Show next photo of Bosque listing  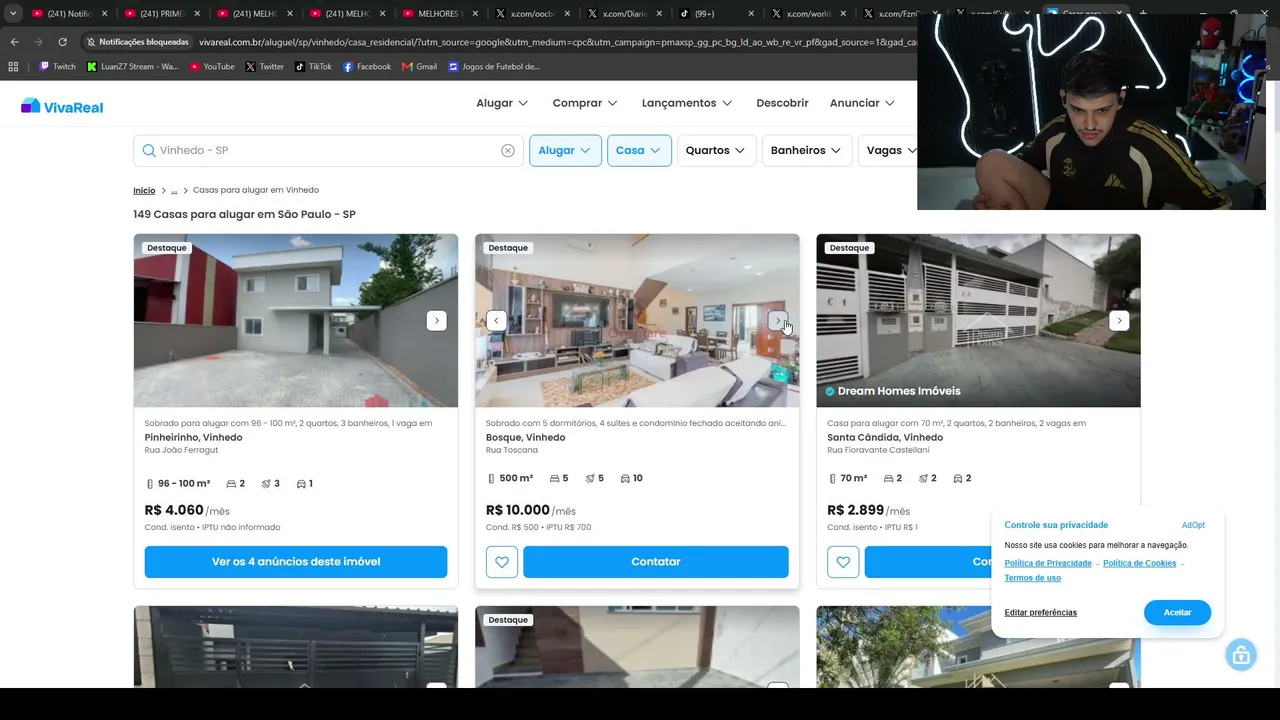pos(778,320)
